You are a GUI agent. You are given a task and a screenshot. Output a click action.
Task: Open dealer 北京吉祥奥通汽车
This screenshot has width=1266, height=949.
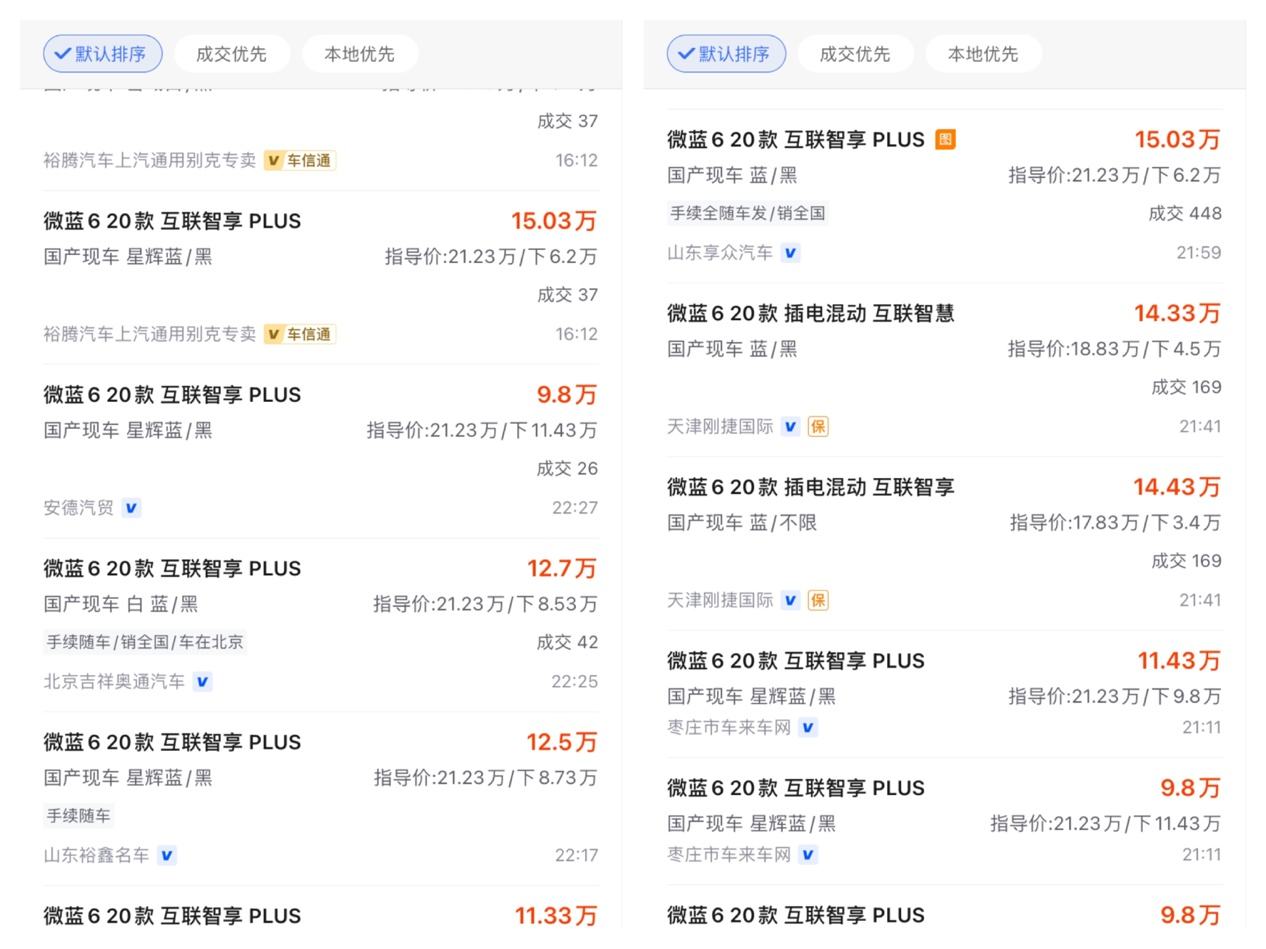114,682
